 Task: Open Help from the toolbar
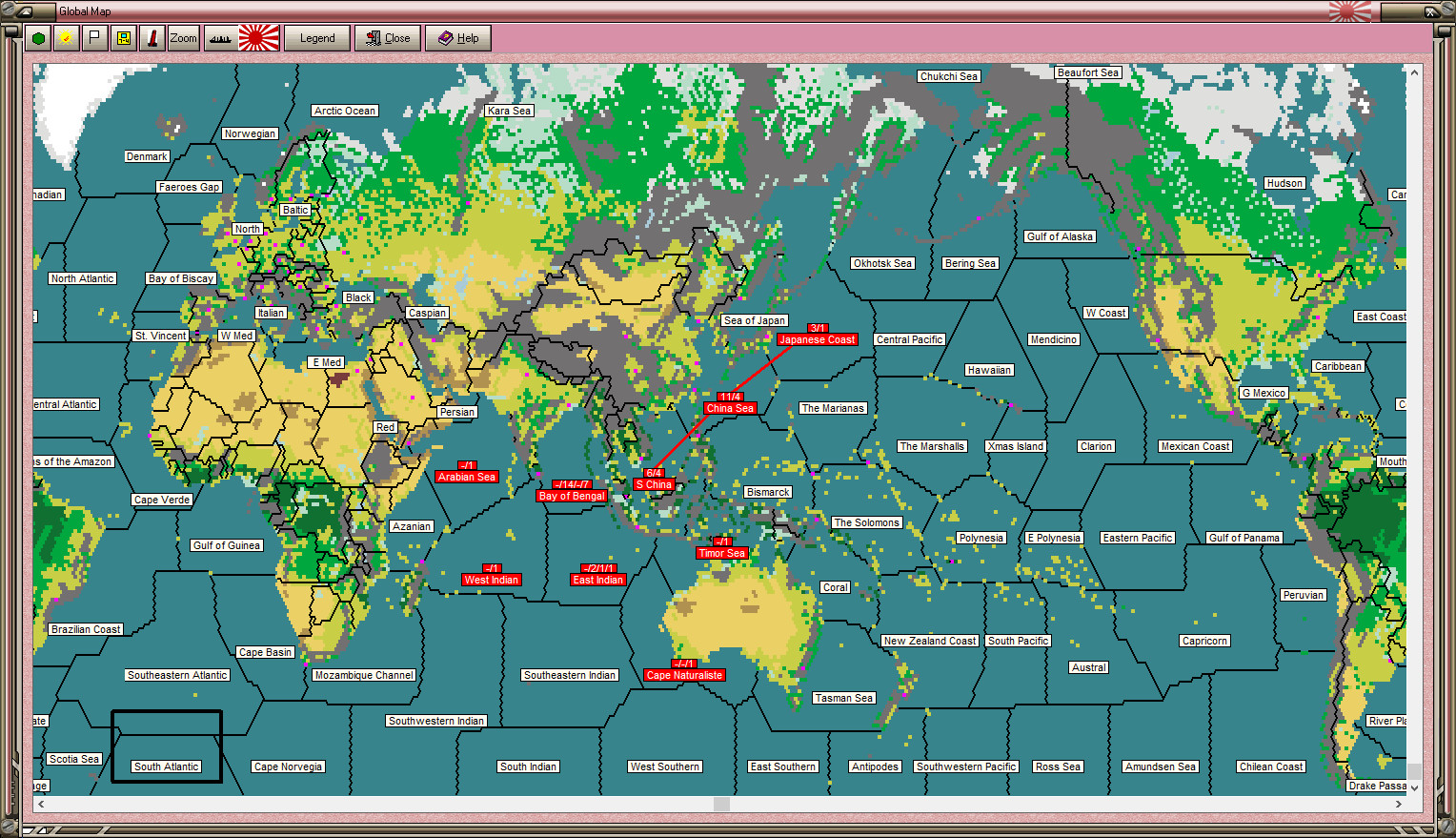click(458, 38)
